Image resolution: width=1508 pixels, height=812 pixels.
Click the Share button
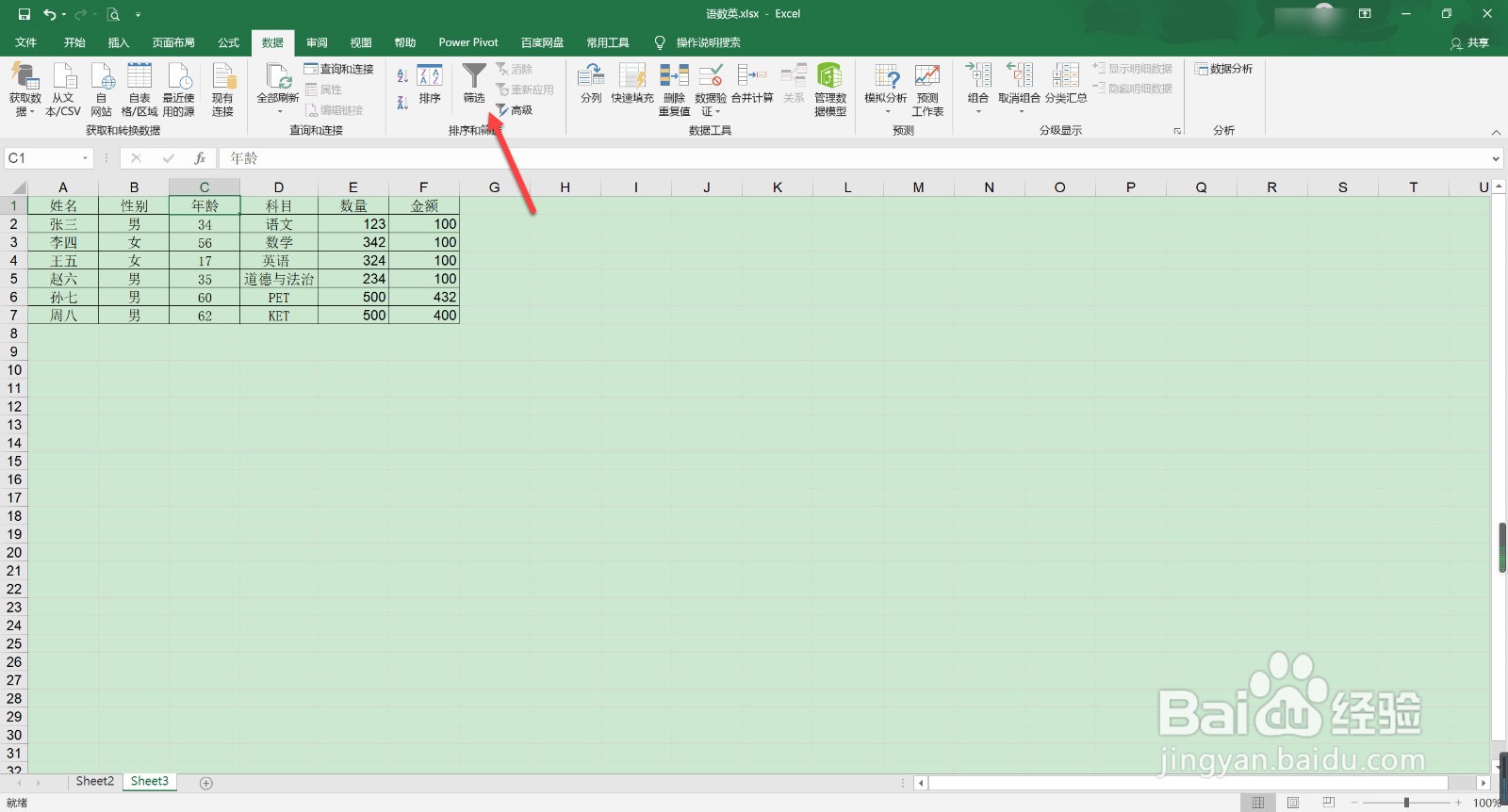coord(1470,42)
